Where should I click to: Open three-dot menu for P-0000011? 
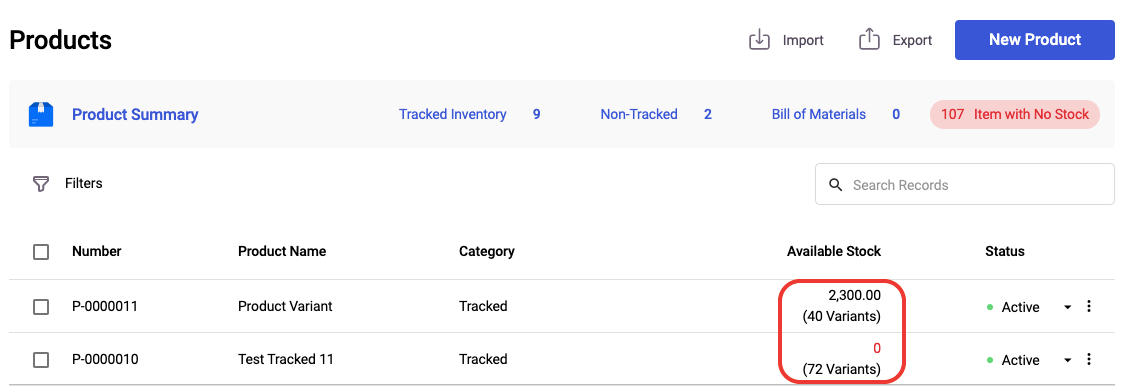pos(1089,307)
